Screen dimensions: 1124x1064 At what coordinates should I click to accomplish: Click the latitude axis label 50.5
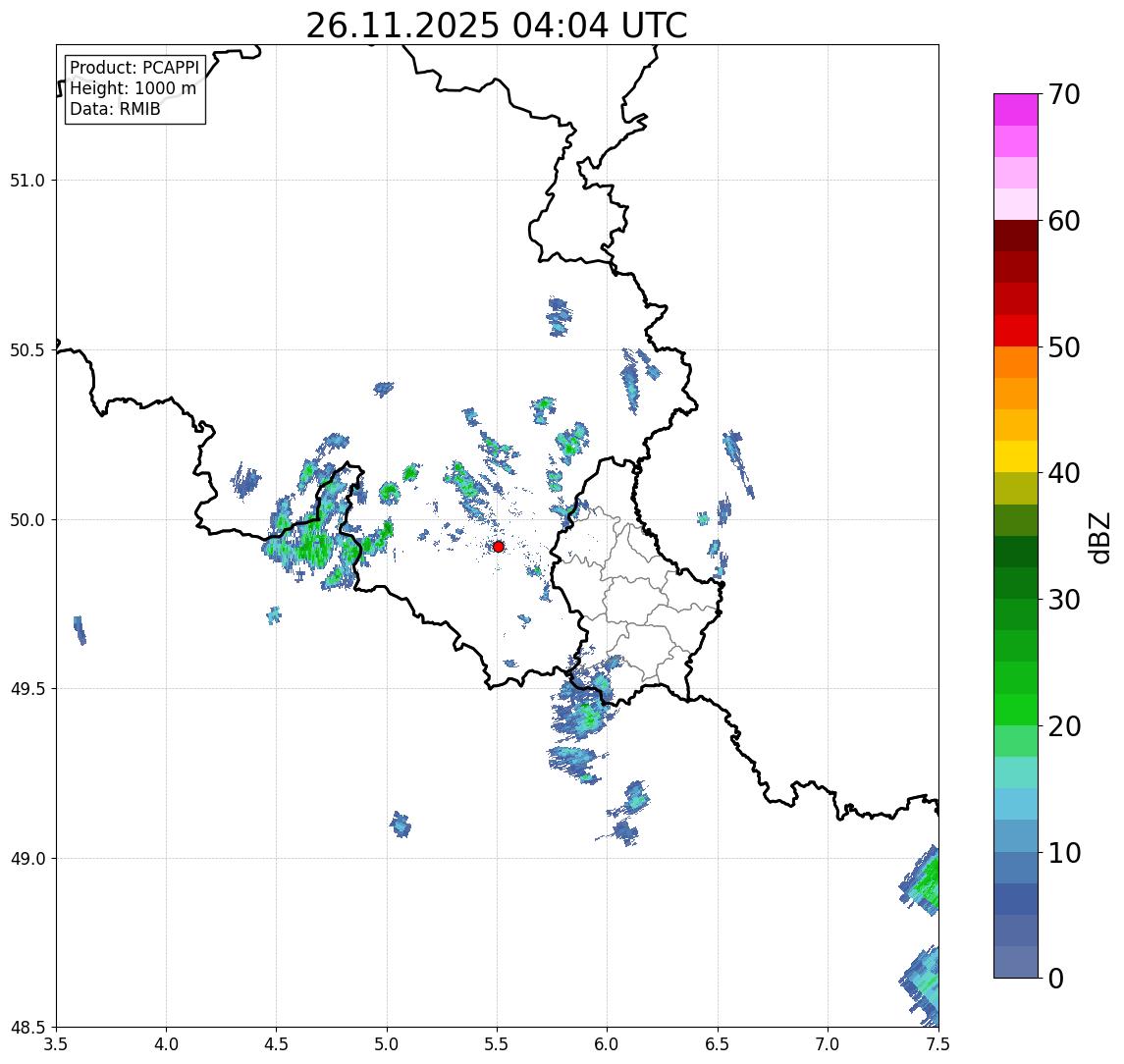point(27,350)
